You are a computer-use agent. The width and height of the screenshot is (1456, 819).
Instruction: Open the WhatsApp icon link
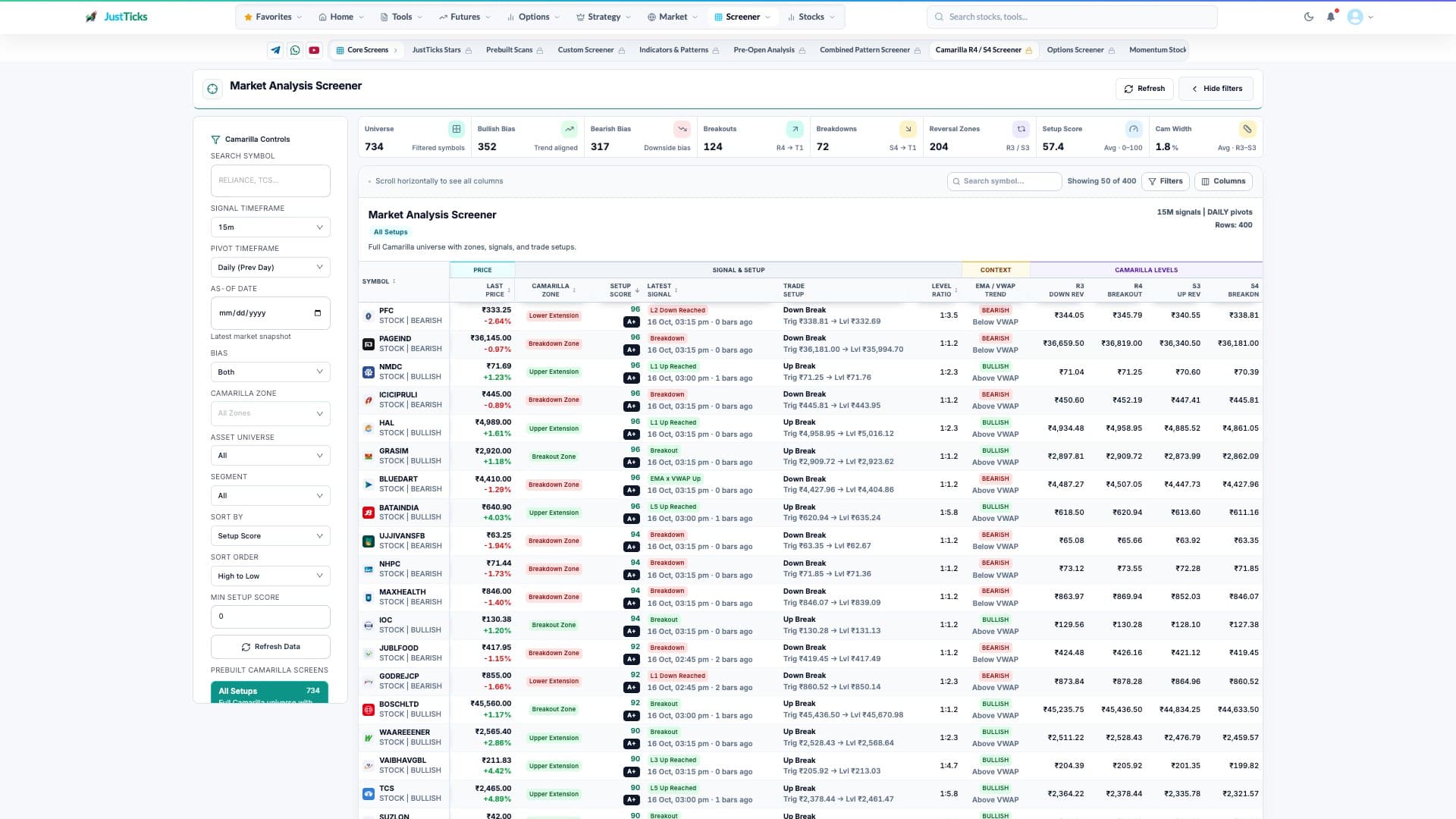[x=295, y=50]
